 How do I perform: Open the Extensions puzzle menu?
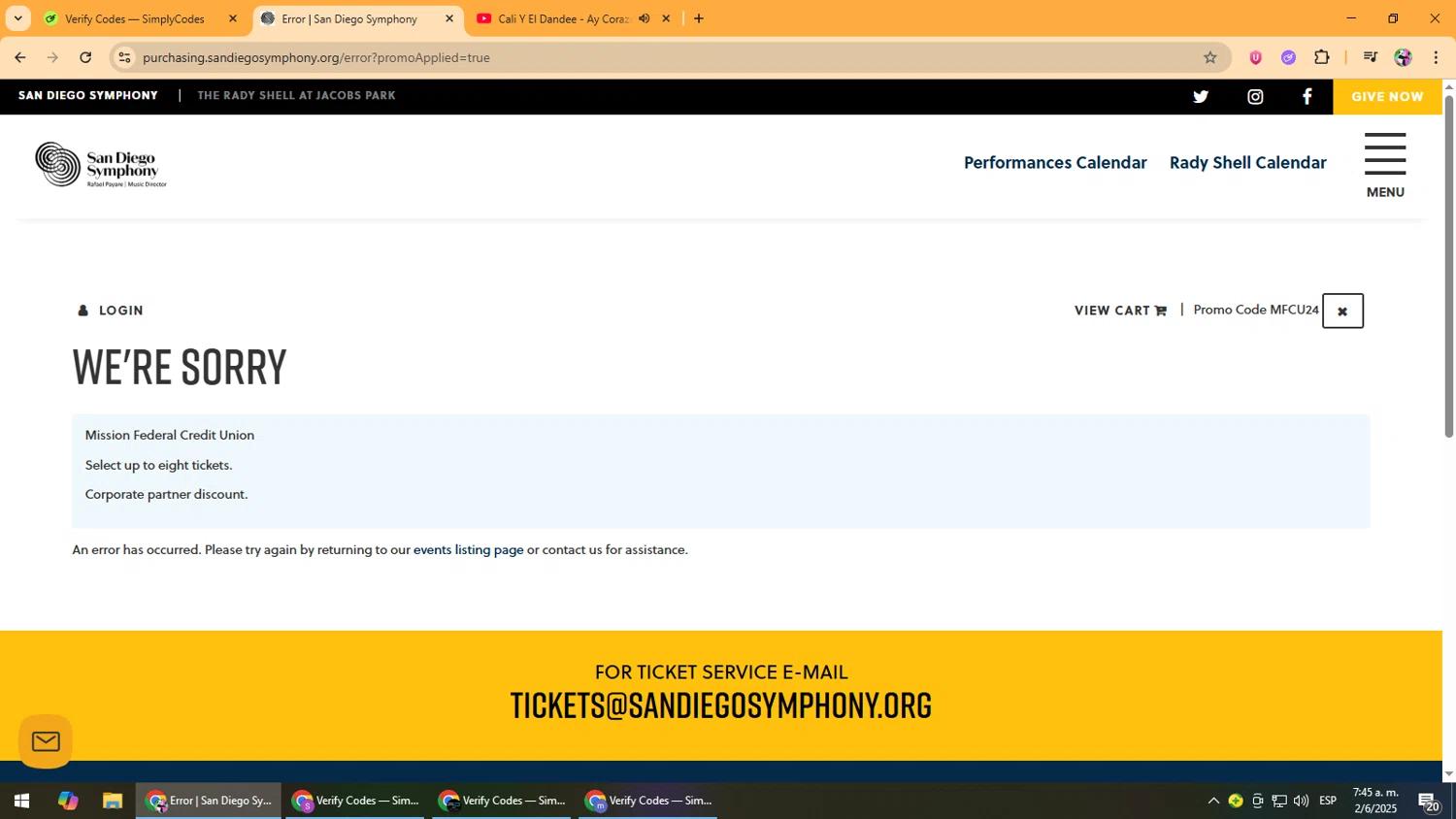(1321, 57)
